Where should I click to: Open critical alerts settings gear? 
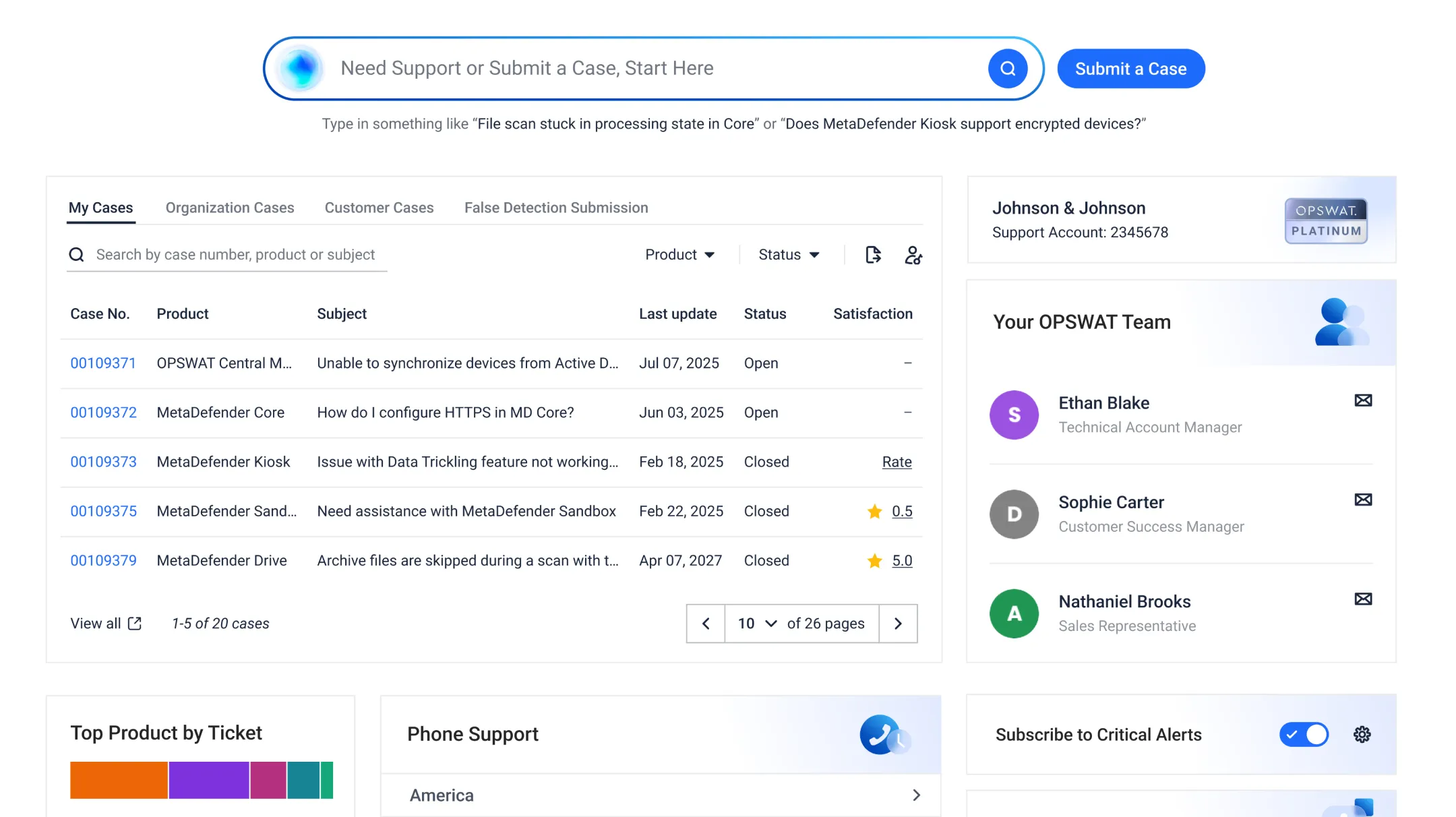pyautogui.click(x=1362, y=734)
